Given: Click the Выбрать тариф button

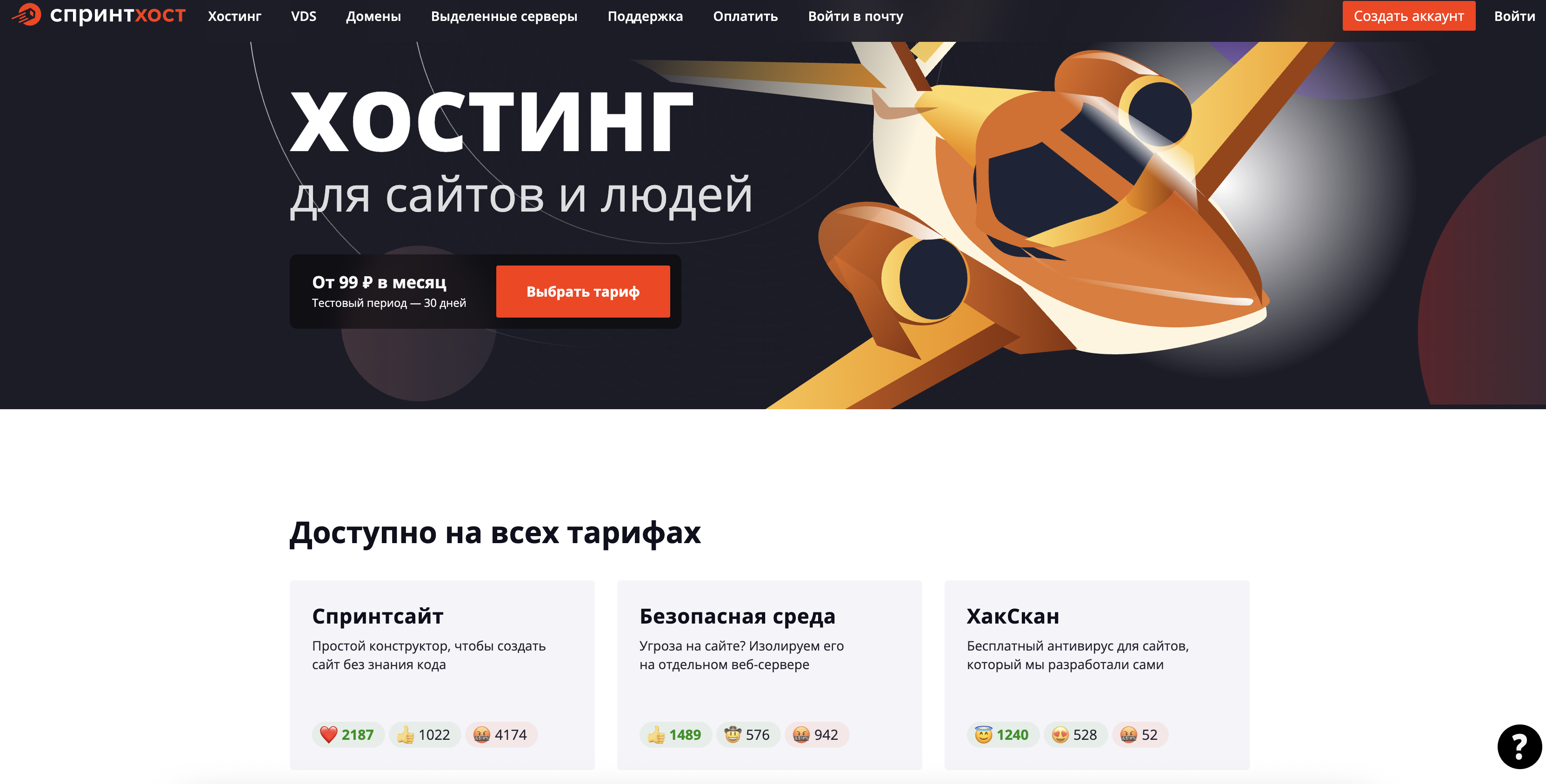Looking at the screenshot, I should pyautogui.click(x=583, y=292).
